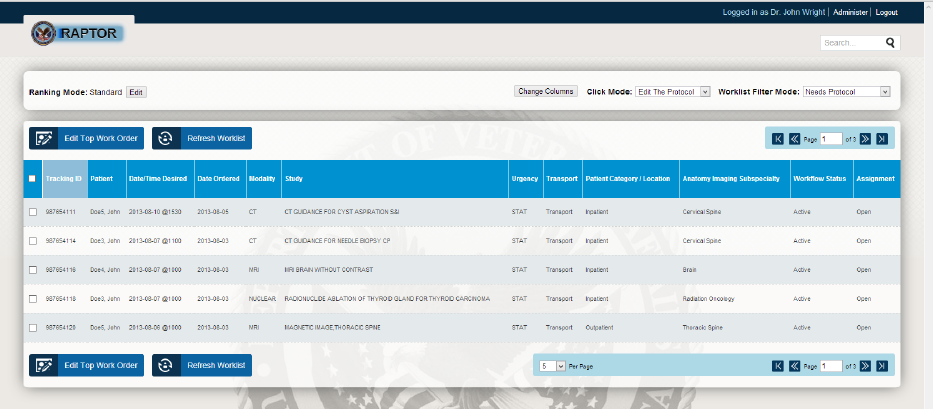Click tracking ID '987654120'
933x409 pixels.
click(x=61, y=327)
